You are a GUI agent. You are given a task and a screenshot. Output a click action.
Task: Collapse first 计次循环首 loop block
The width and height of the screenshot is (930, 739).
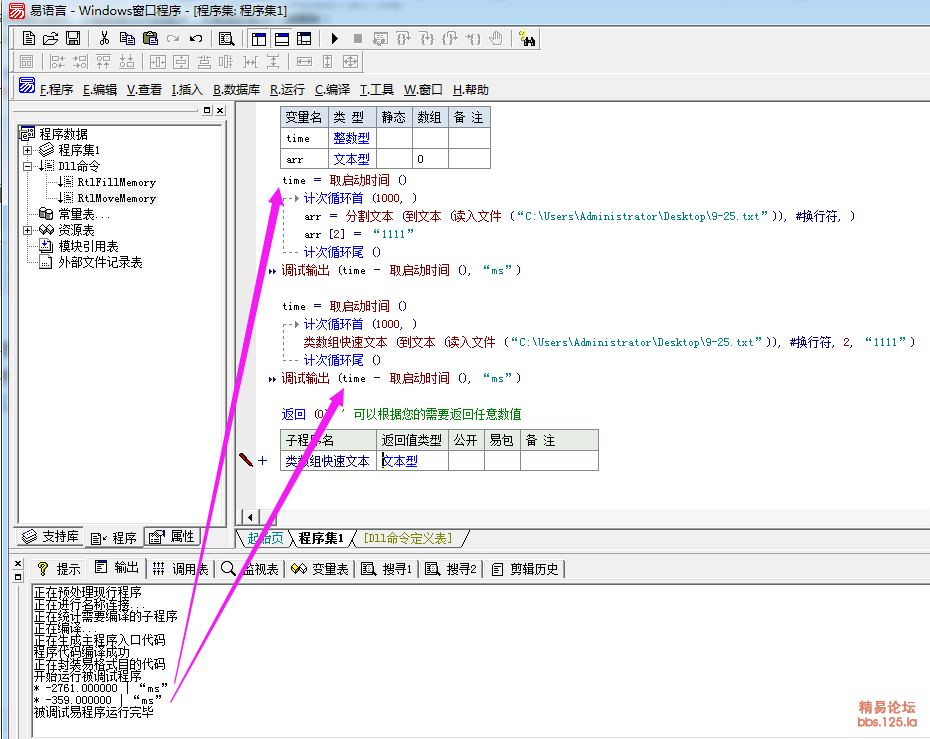click(x=297, y=199)
